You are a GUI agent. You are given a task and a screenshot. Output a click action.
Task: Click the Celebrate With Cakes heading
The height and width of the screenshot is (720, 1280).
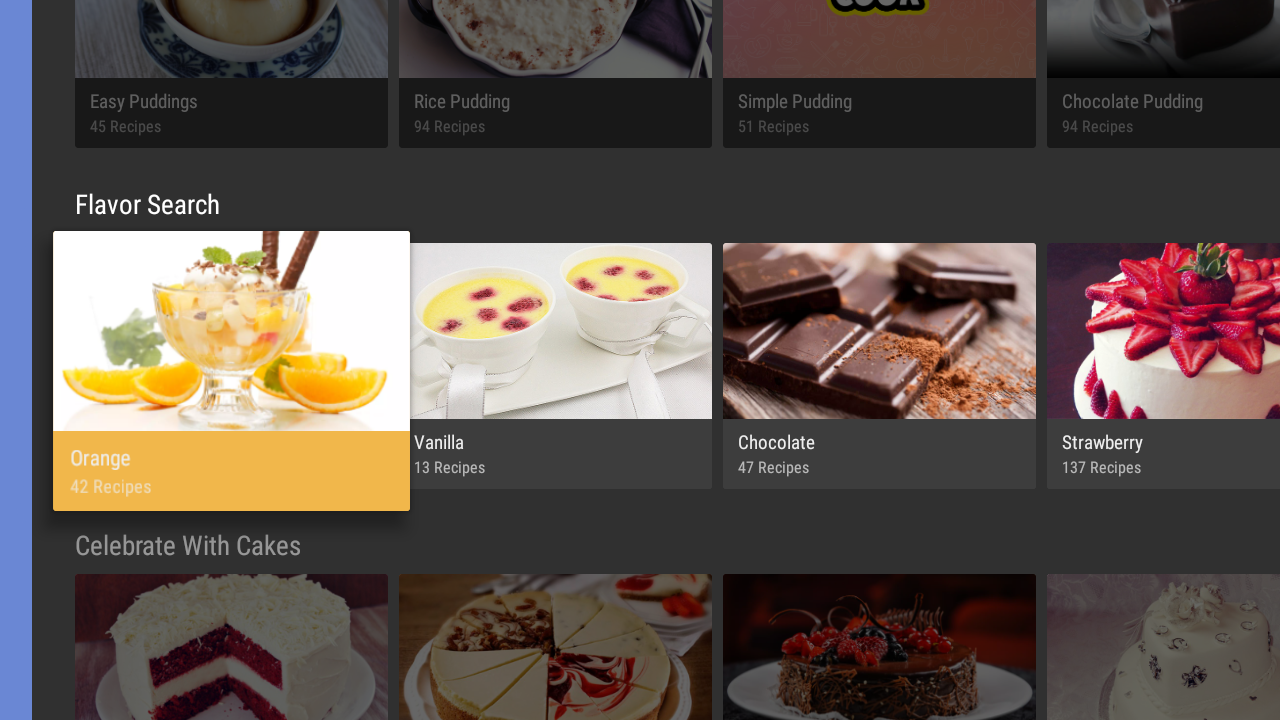pyautogui.click(x=188, y=546)
